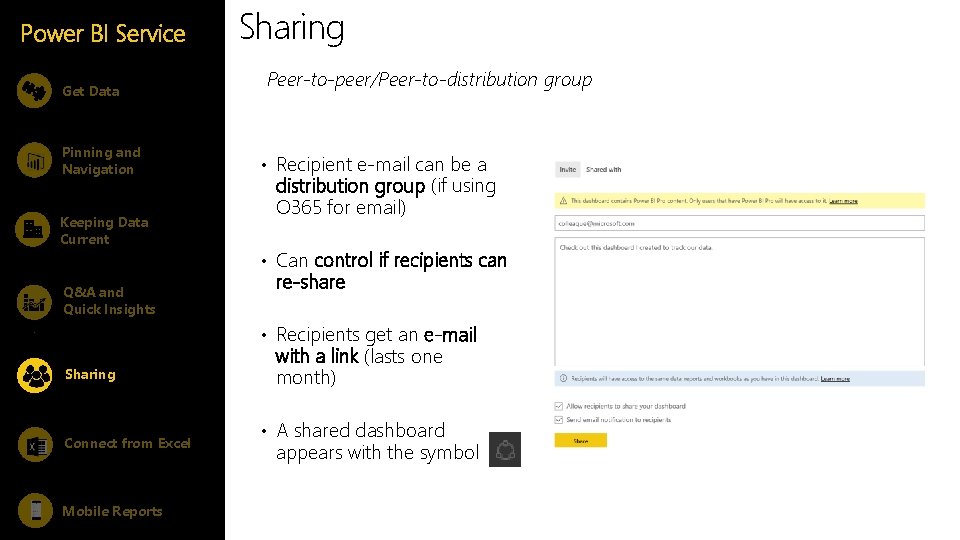Click the Connect from Excel icon
This screenshot has height=540, width=960.
(x=36, y=444)
